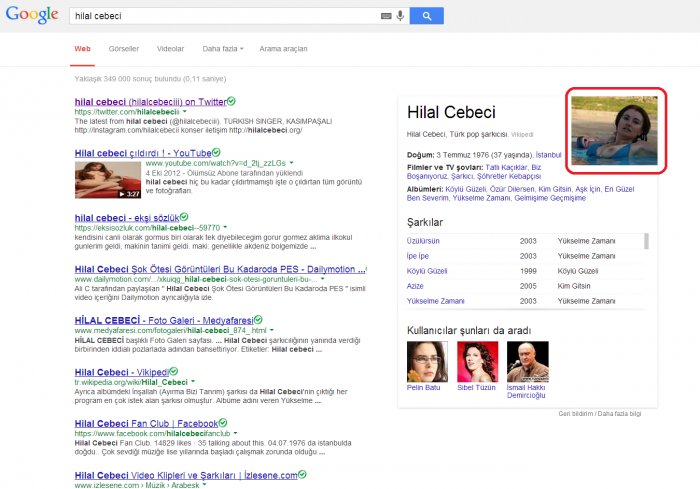Screen dimensions: 700x489
Task: Click green checkmark next to ekşi sözlük result
Action: 186,216
